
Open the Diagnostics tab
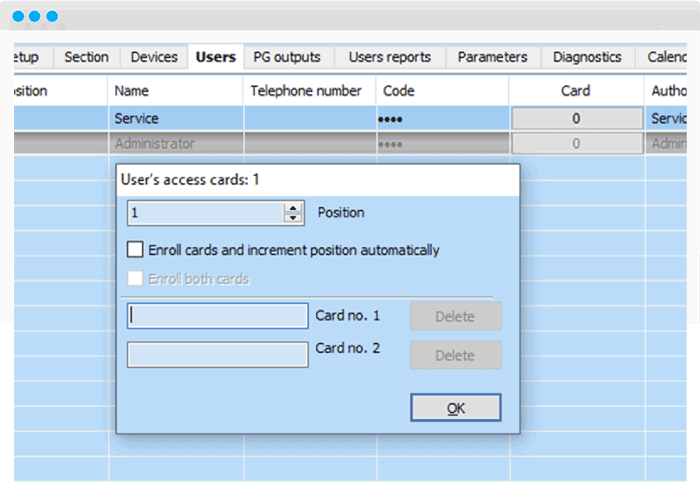point(587,57)
